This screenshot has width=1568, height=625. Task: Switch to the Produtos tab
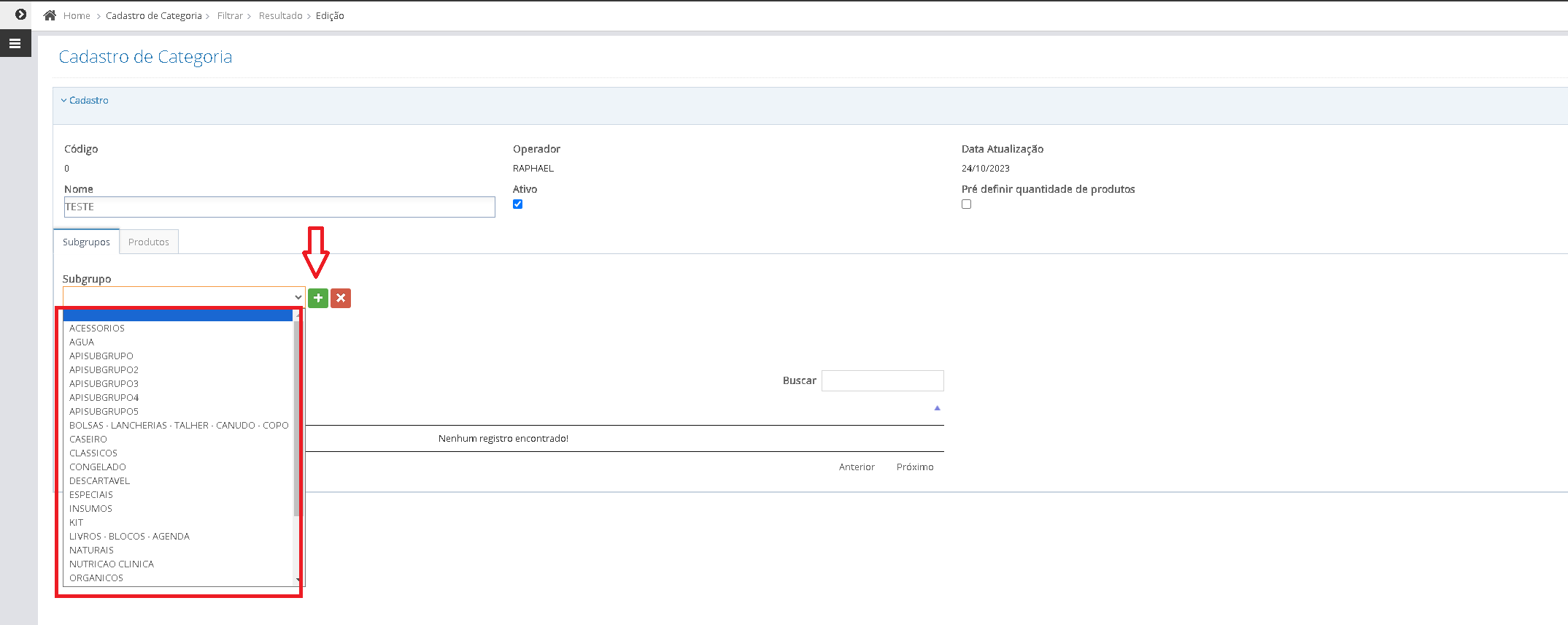(x=149, y=242)
